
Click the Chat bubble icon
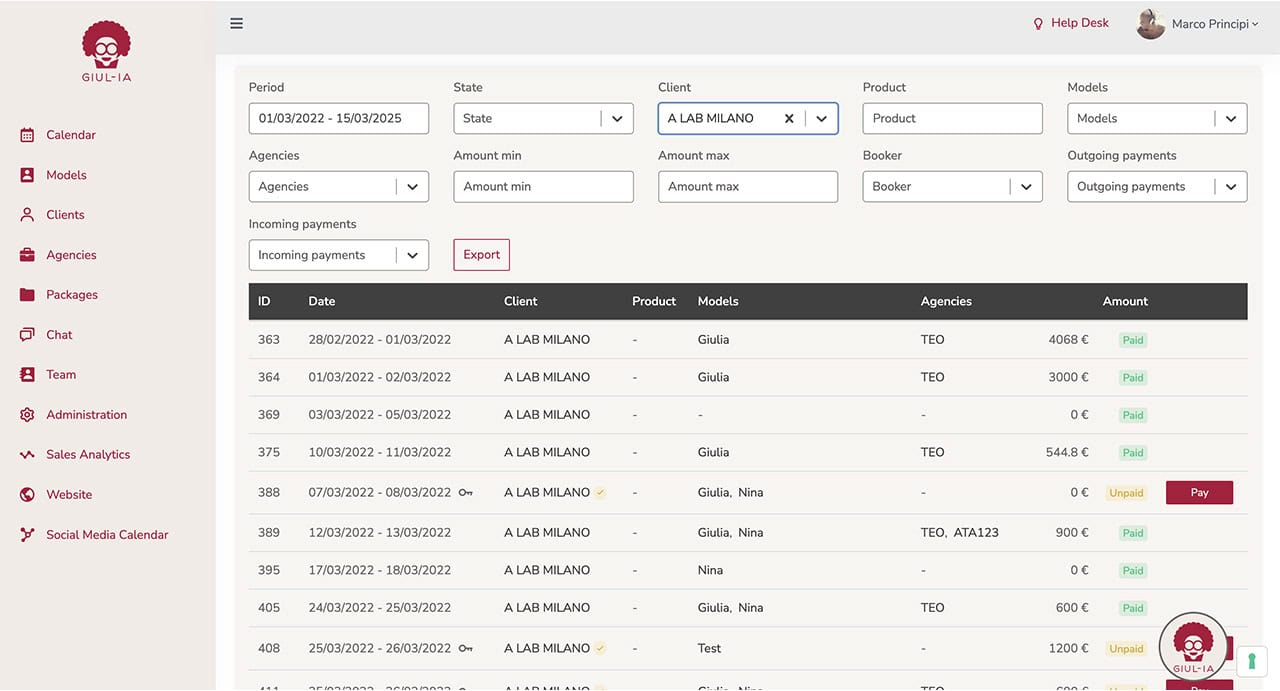(27, 335)
